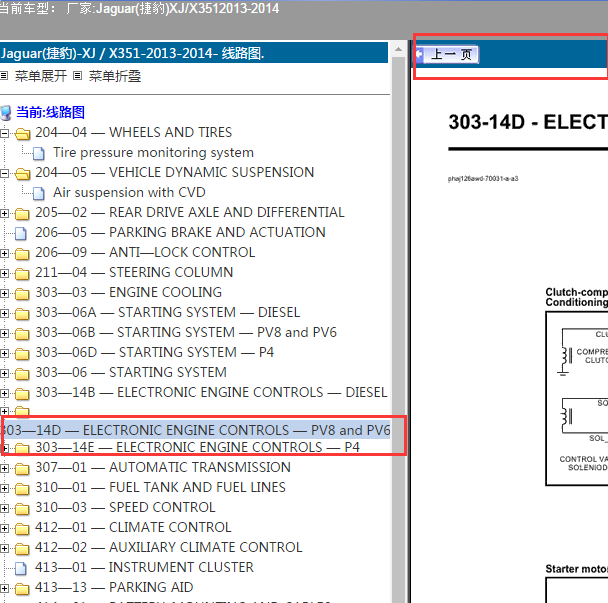Expand 413—13 PARKING AID node
This screenshot has height=603, width=608.
point(4,589)
